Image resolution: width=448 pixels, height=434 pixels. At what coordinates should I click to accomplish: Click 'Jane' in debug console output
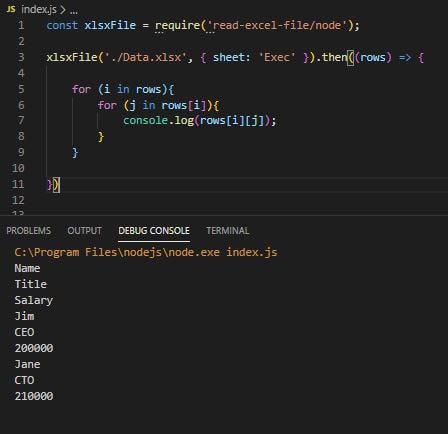point(27,364)
